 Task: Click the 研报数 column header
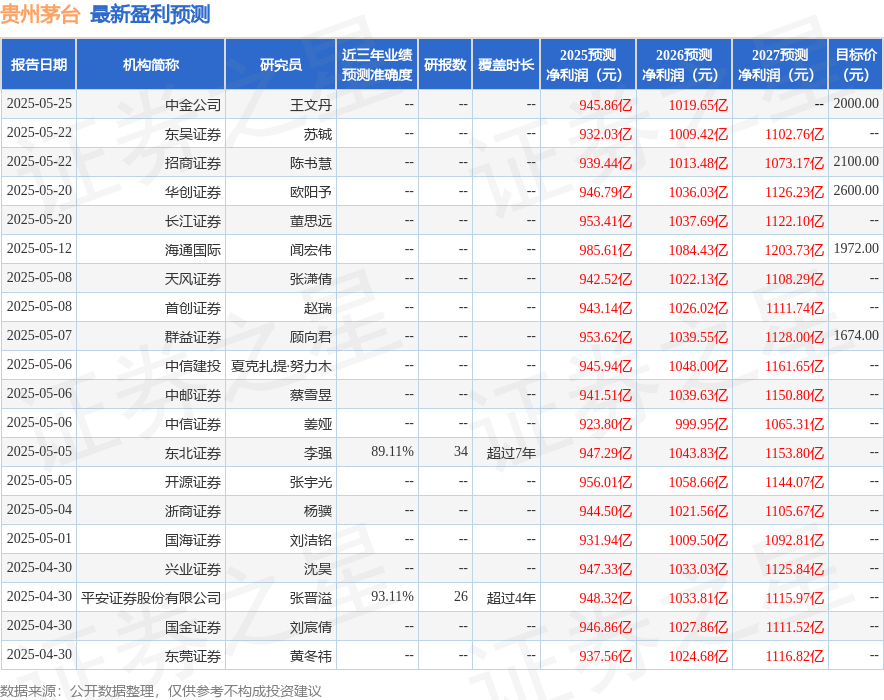(x=445, y=64)
